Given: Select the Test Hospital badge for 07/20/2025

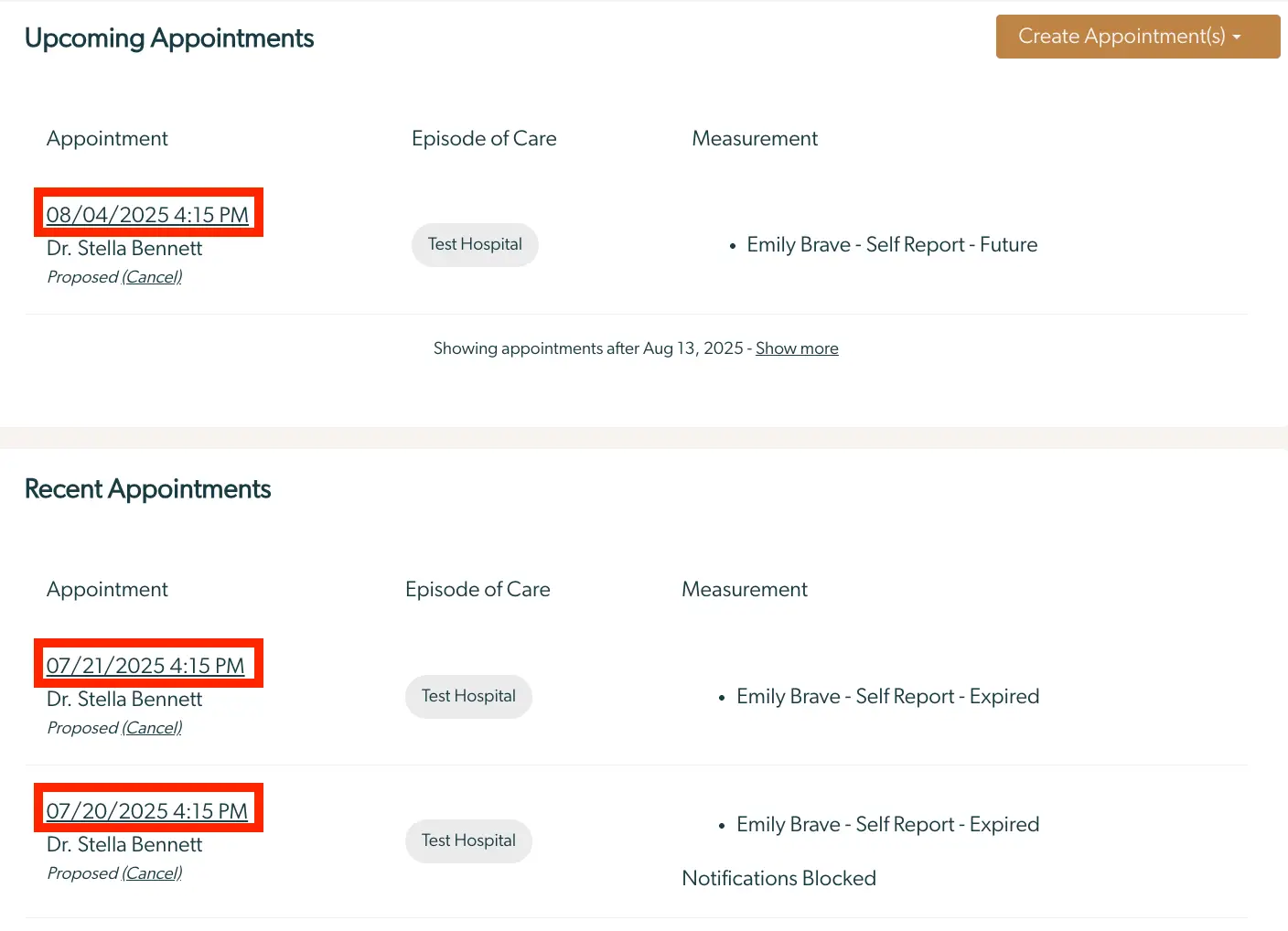Looking at the screenshot, I should click(x=468, y=840).
